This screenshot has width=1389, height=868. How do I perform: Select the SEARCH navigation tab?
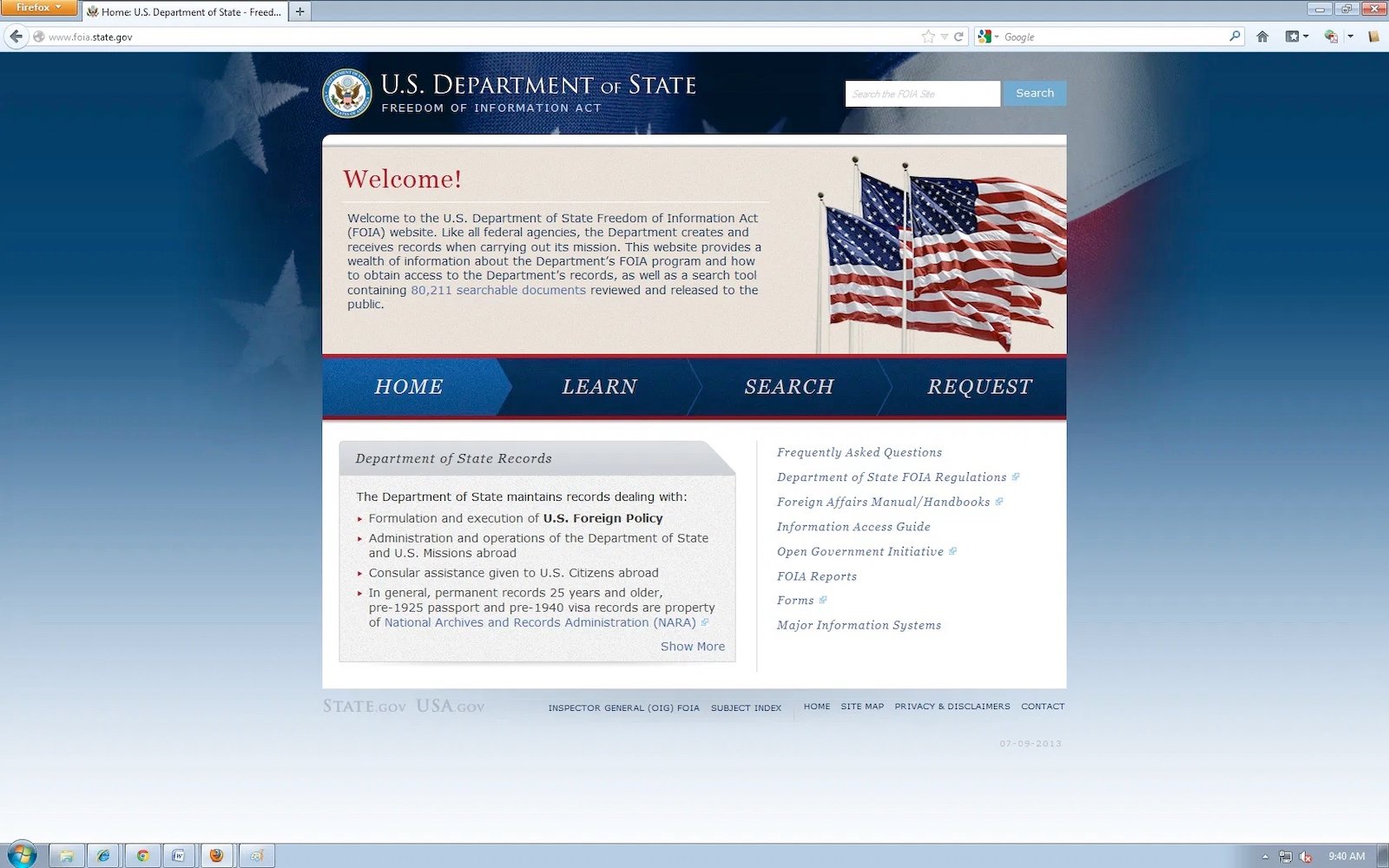[x=789, y=387]
